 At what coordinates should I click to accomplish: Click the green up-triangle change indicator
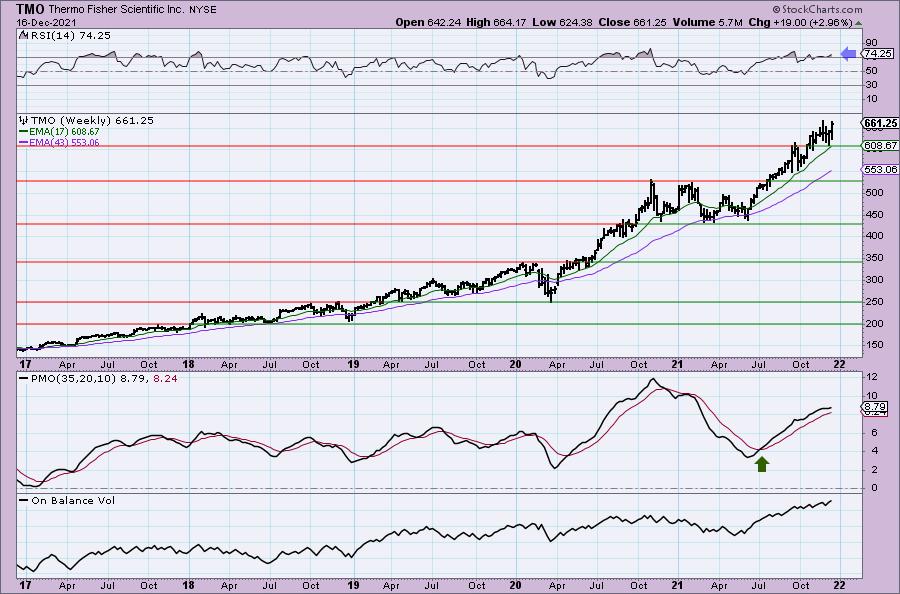tap(858, 23)
